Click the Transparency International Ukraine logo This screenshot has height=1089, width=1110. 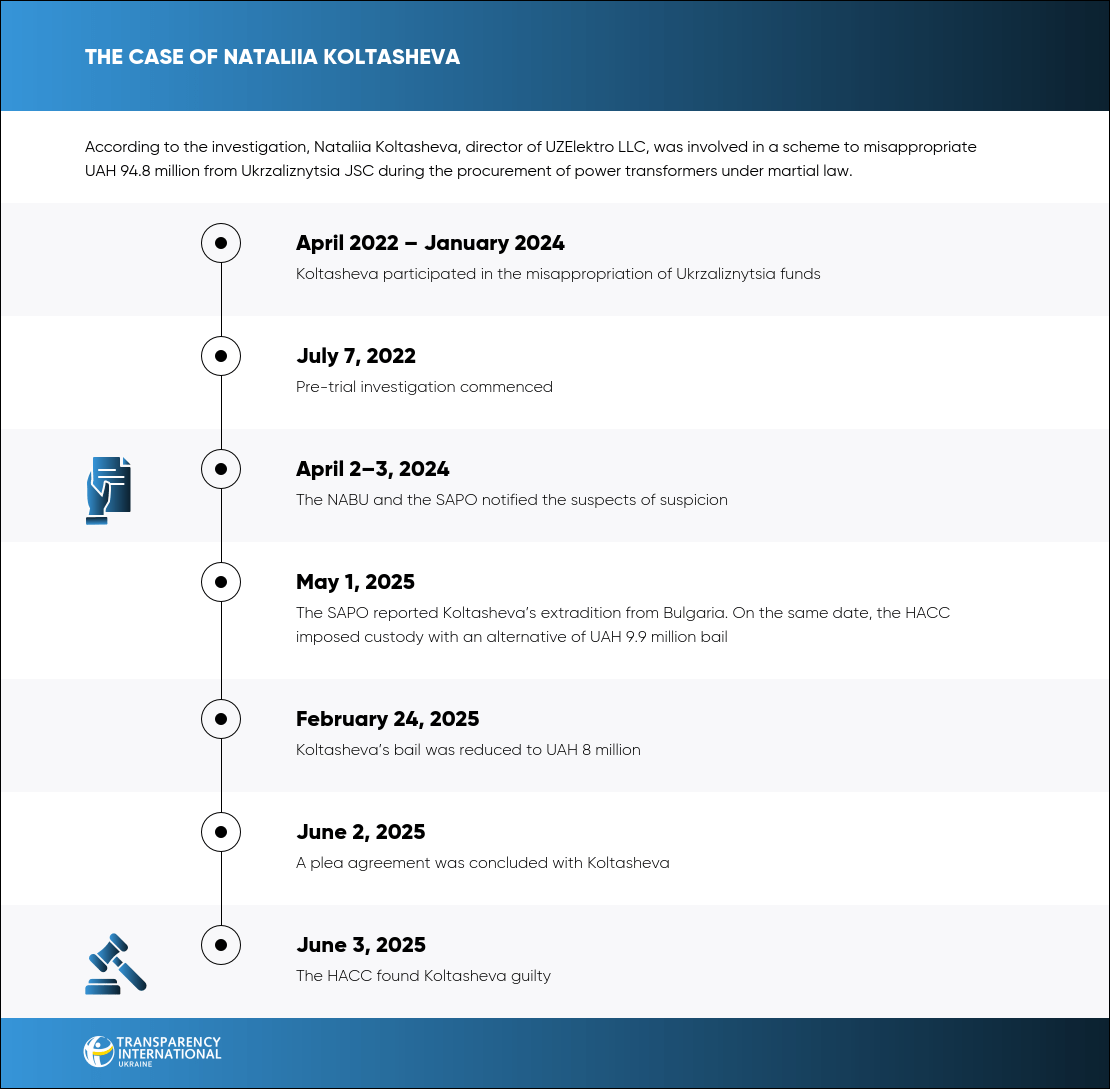click(153, 1052)
